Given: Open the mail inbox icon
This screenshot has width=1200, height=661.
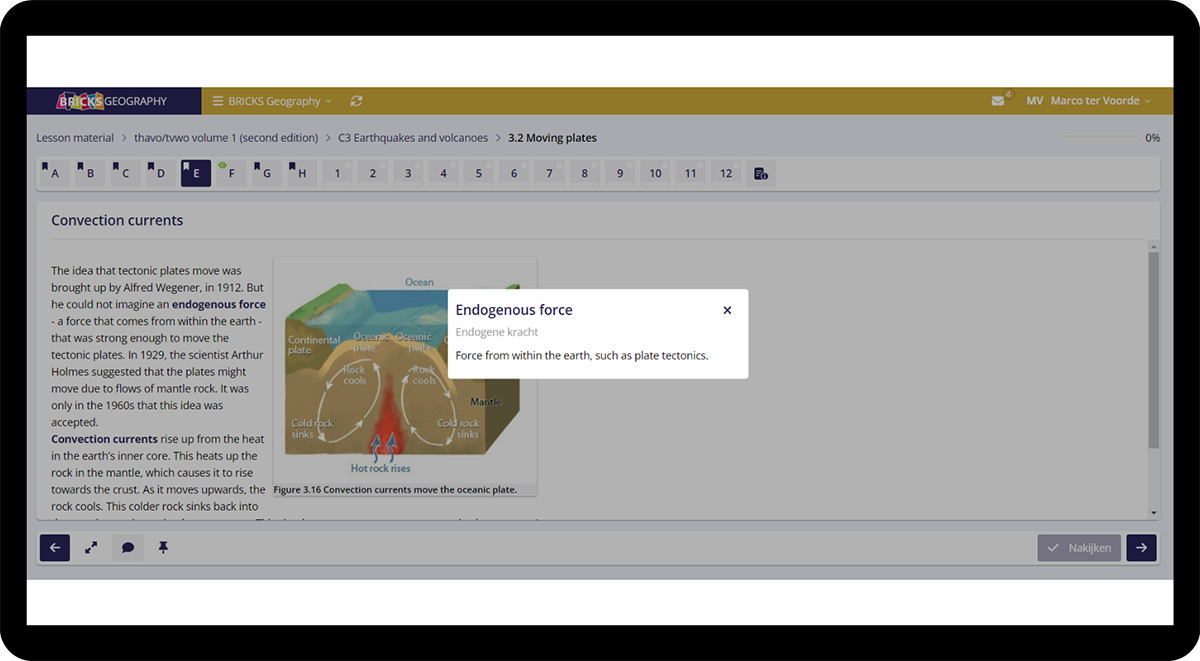Looking at the screenshot, I should tap(998, 101).
